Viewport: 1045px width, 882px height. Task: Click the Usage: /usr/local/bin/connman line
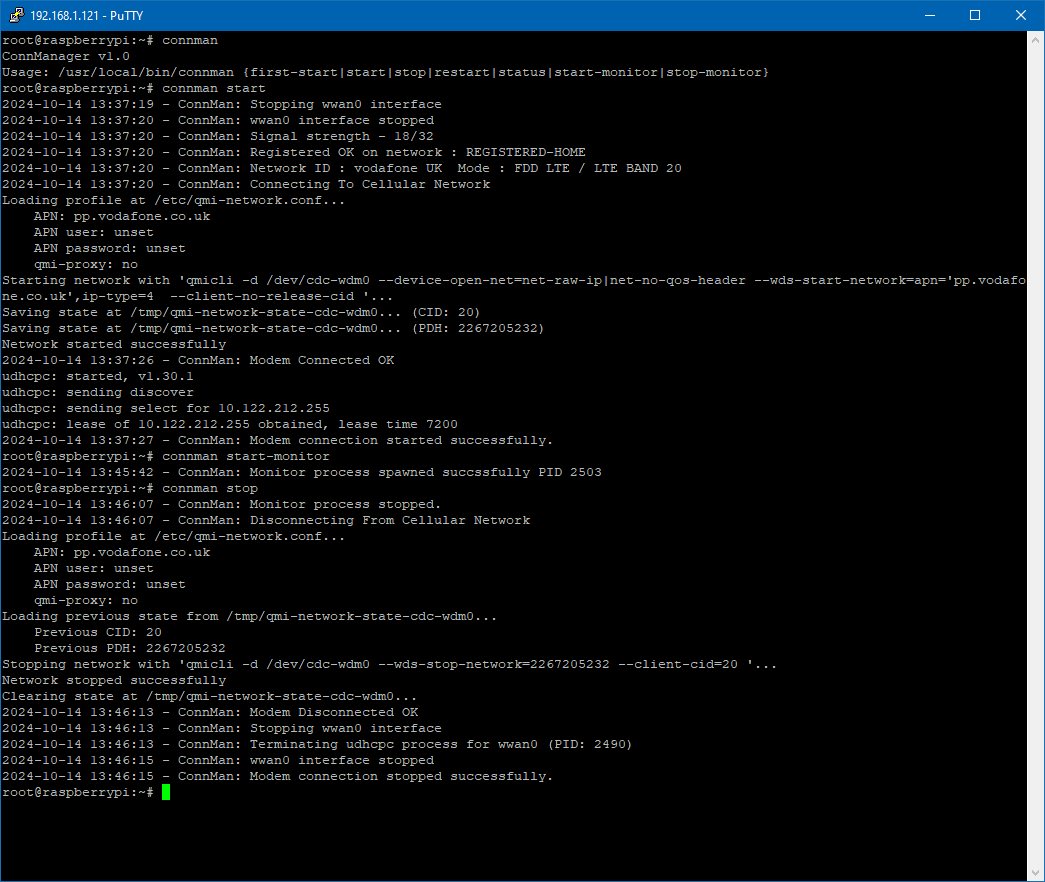385,72
